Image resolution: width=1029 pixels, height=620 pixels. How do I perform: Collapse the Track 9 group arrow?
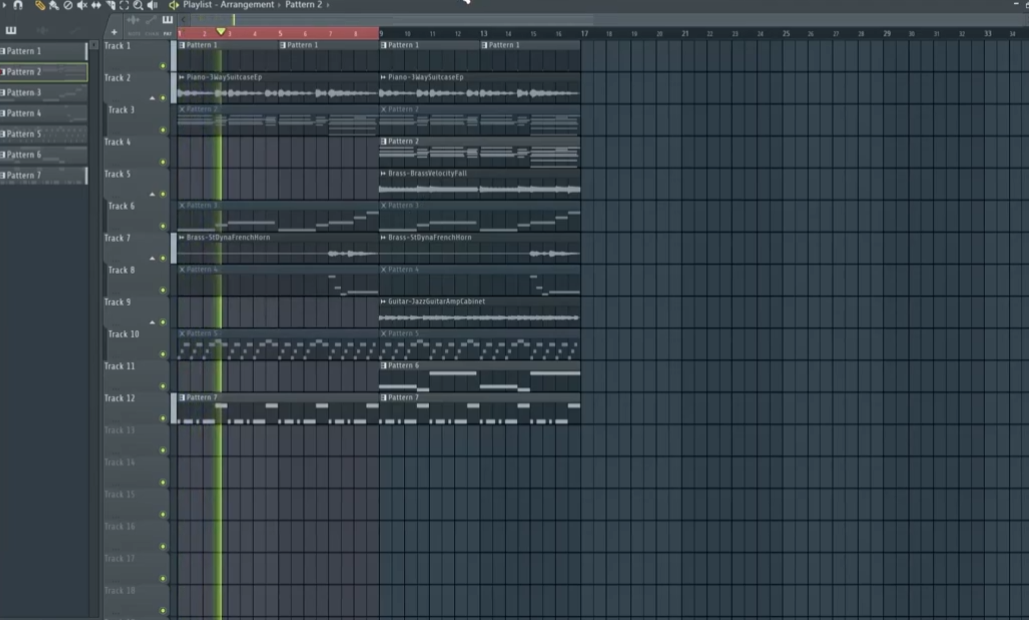tap(152, 322)
